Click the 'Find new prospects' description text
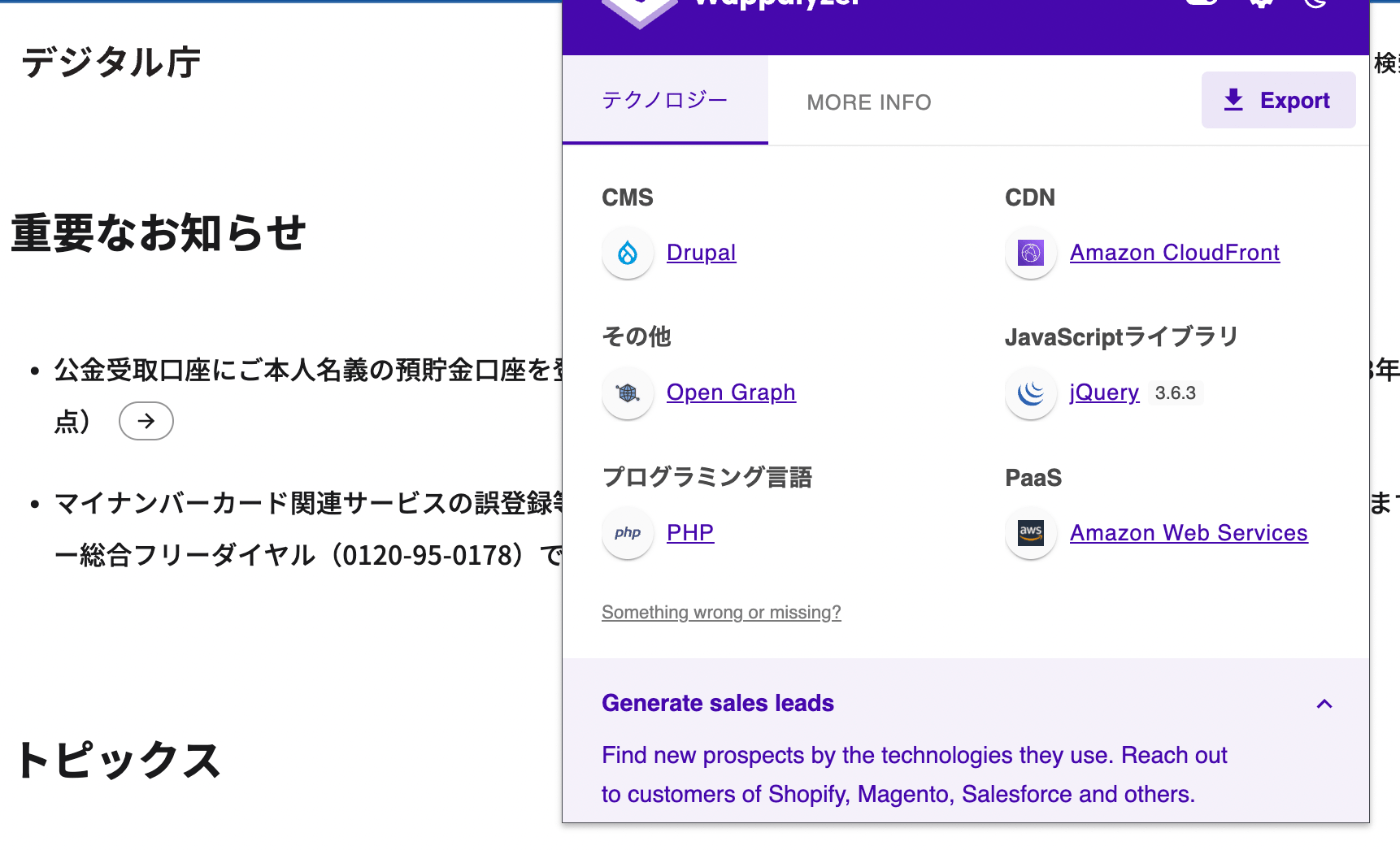The image size is (1400, 850). tap(914, 775)
